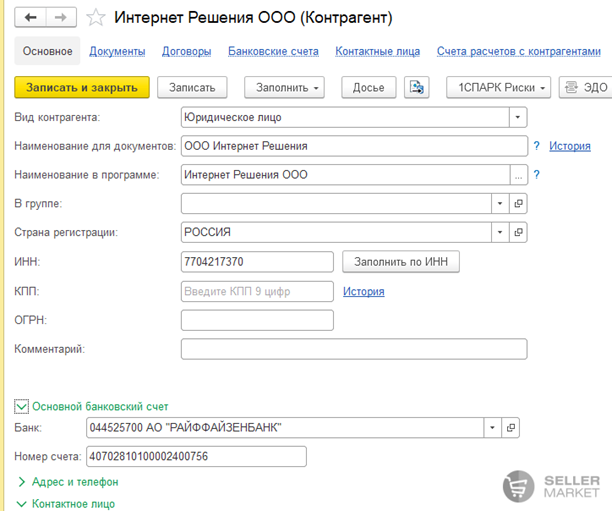Click the Заполнить по ИНН button
The height and width of the screenshot is (511, 612).
401,262
